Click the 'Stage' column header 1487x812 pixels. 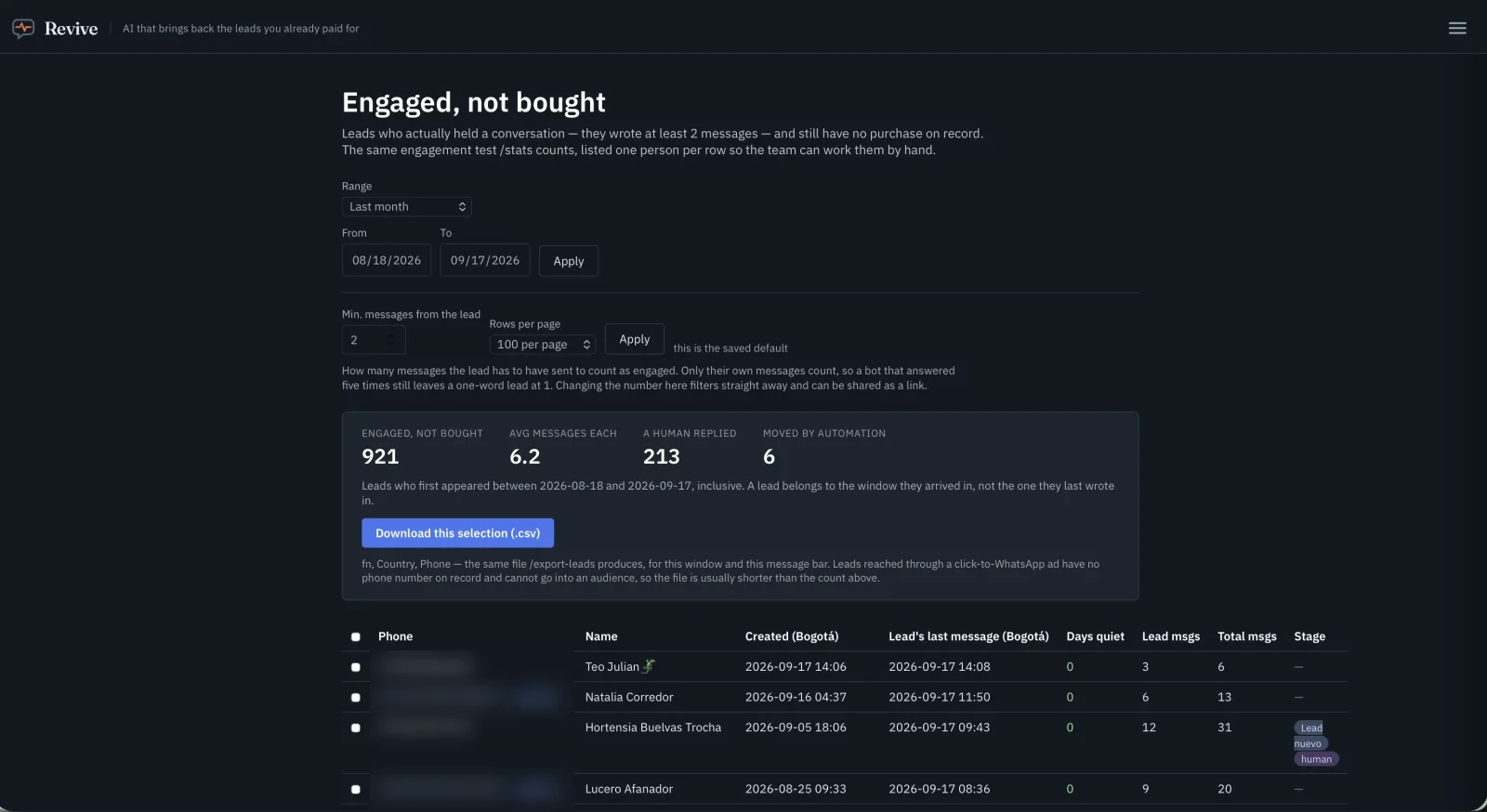[1309, 636]
